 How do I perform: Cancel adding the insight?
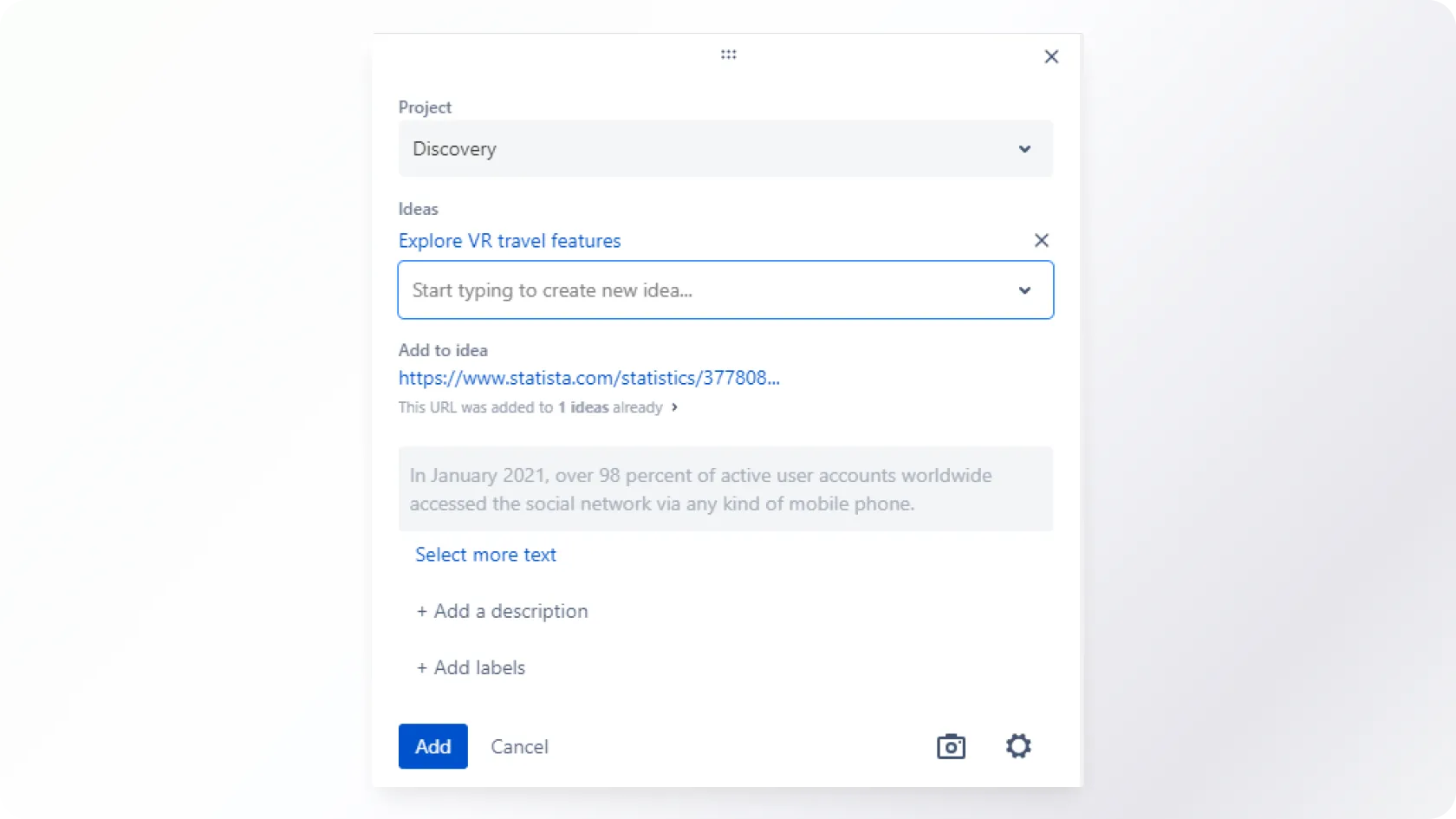519,747
